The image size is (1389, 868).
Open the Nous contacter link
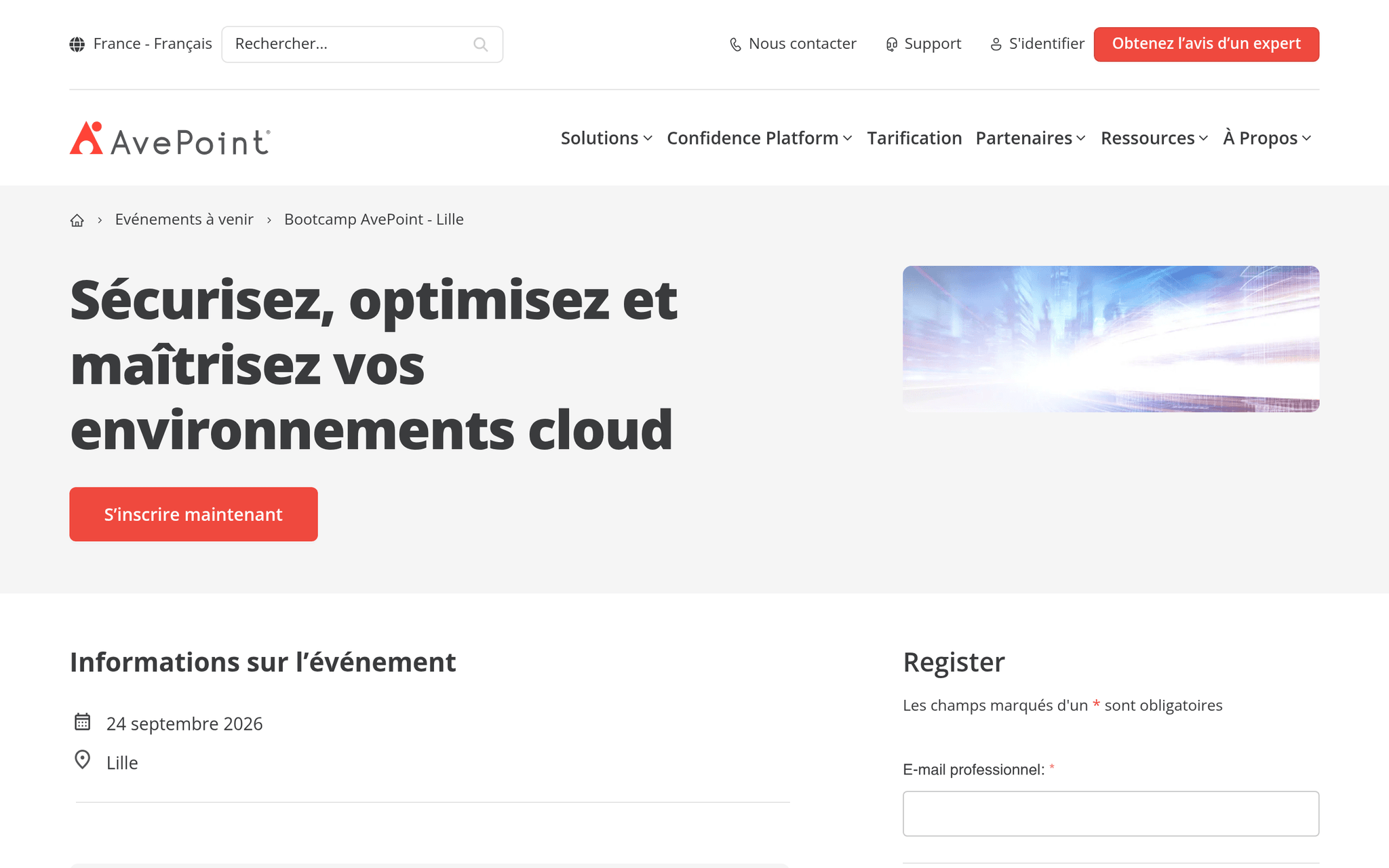pos(793,44)
